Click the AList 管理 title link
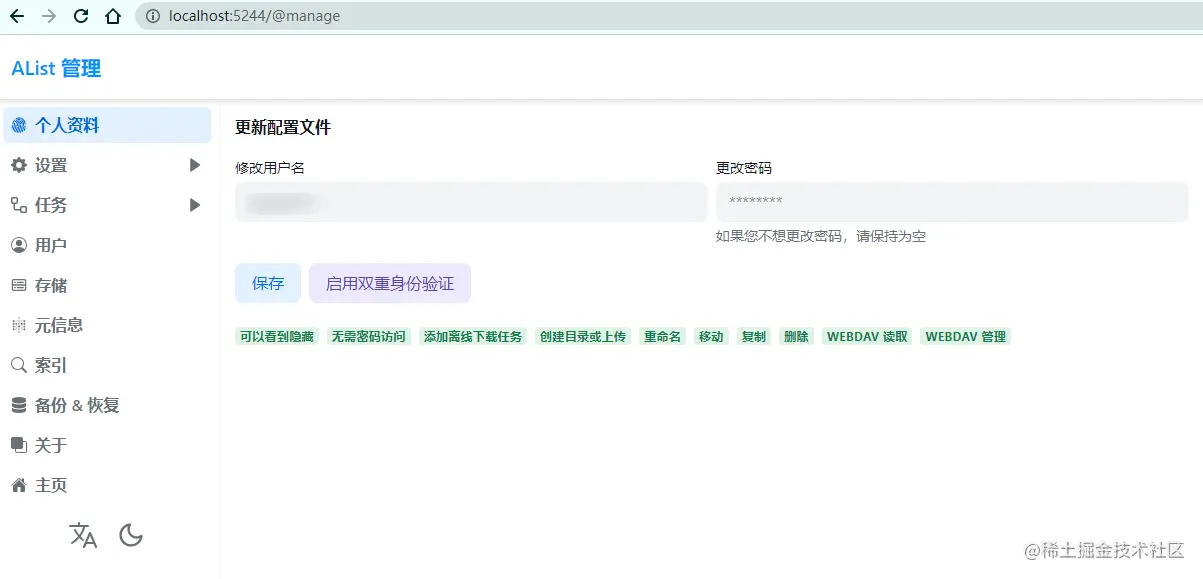The height and width of the screenshot is (579, 1203). pyautogui.click(x=56, y=68)
